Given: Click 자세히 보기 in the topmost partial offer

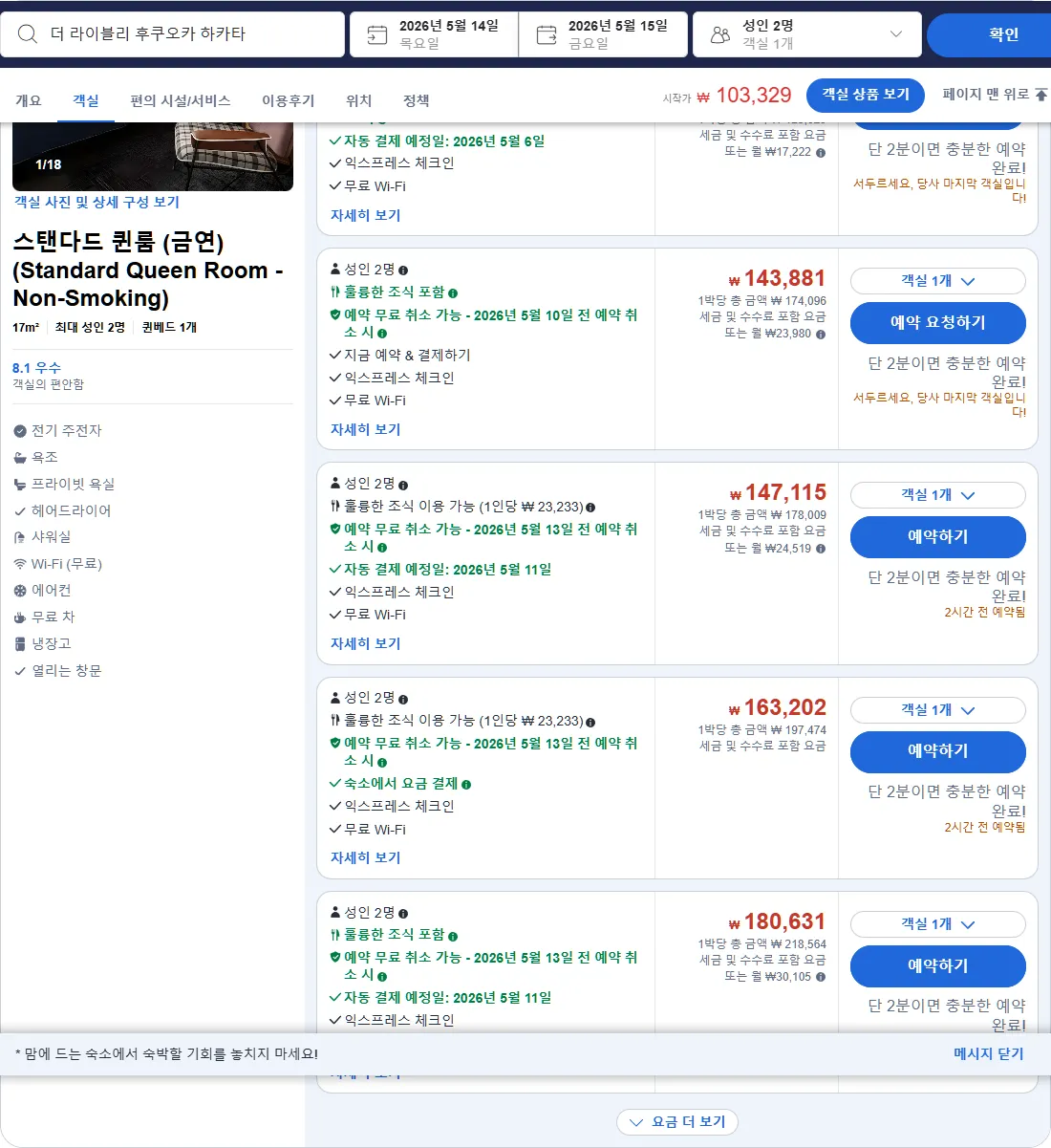Looking at the screenshot, I should (366, 216).
